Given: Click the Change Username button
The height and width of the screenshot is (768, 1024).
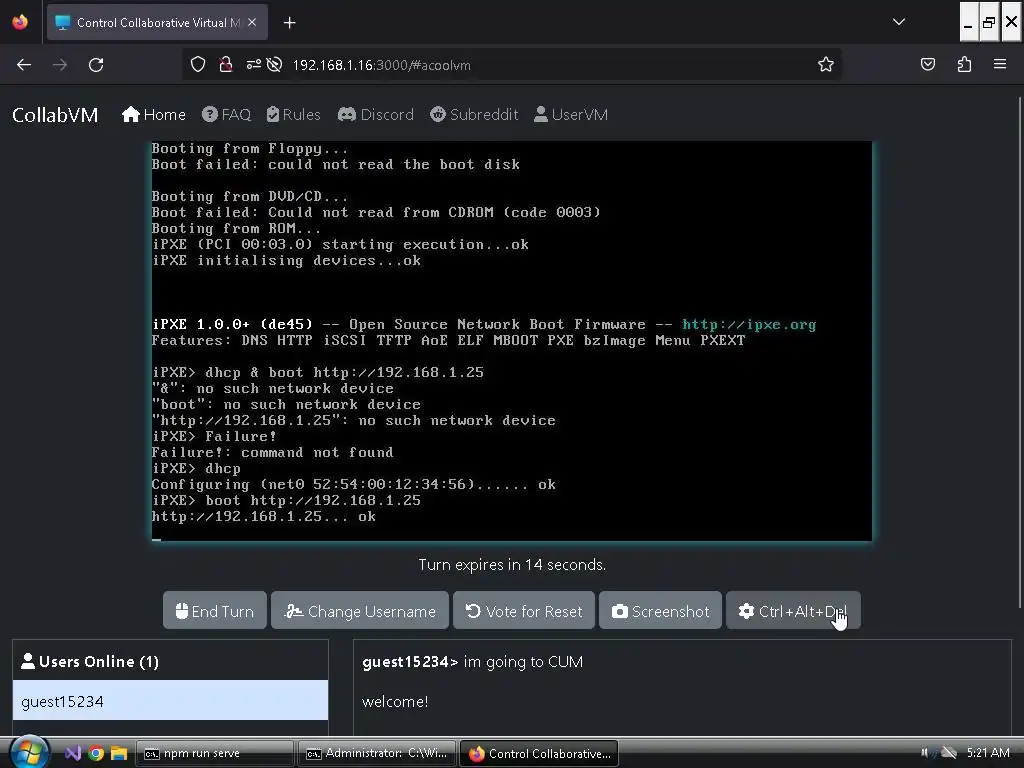Looking at the screenshot, I should point(360,611).
